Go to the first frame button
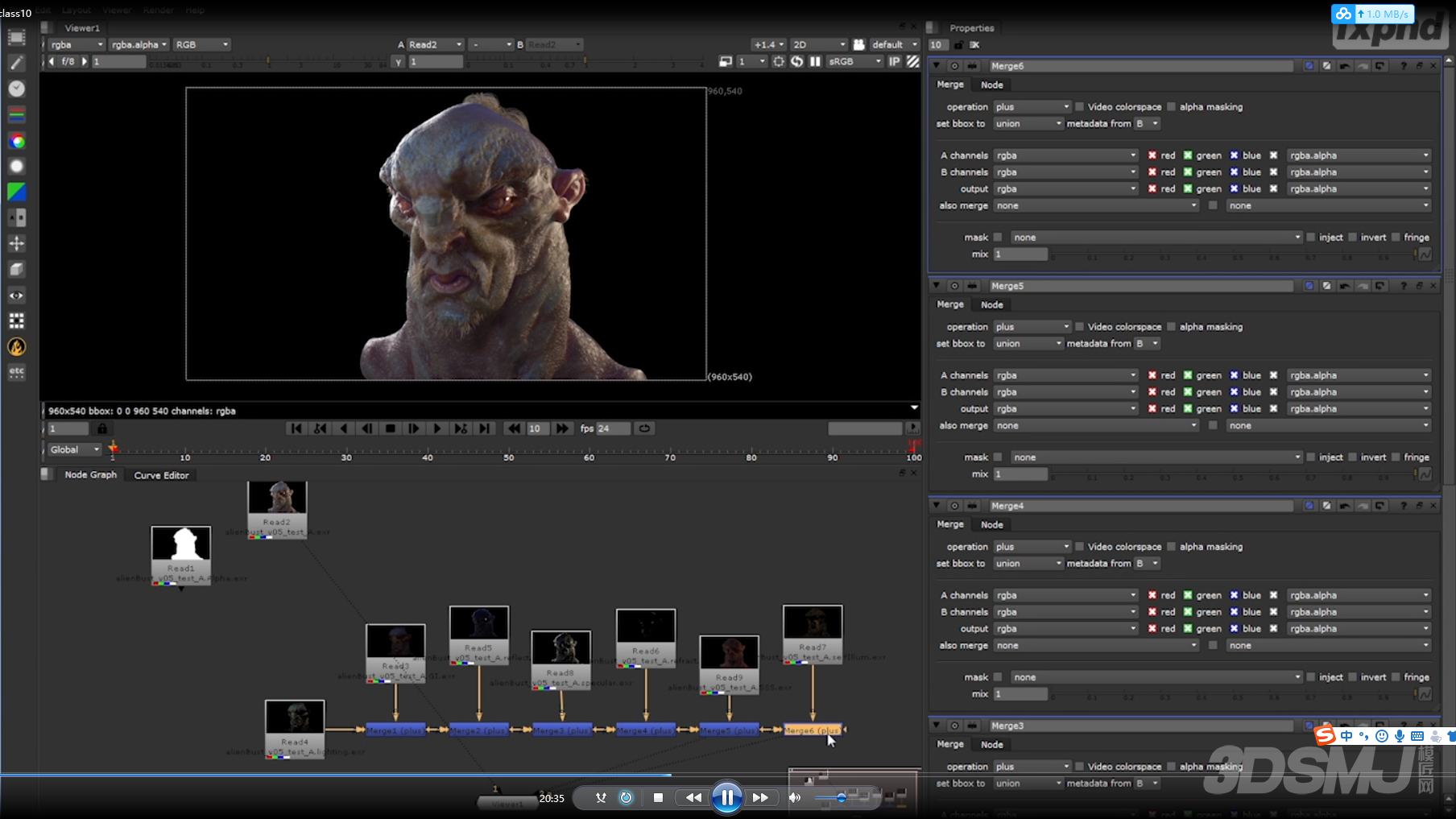 pos(296,428)
